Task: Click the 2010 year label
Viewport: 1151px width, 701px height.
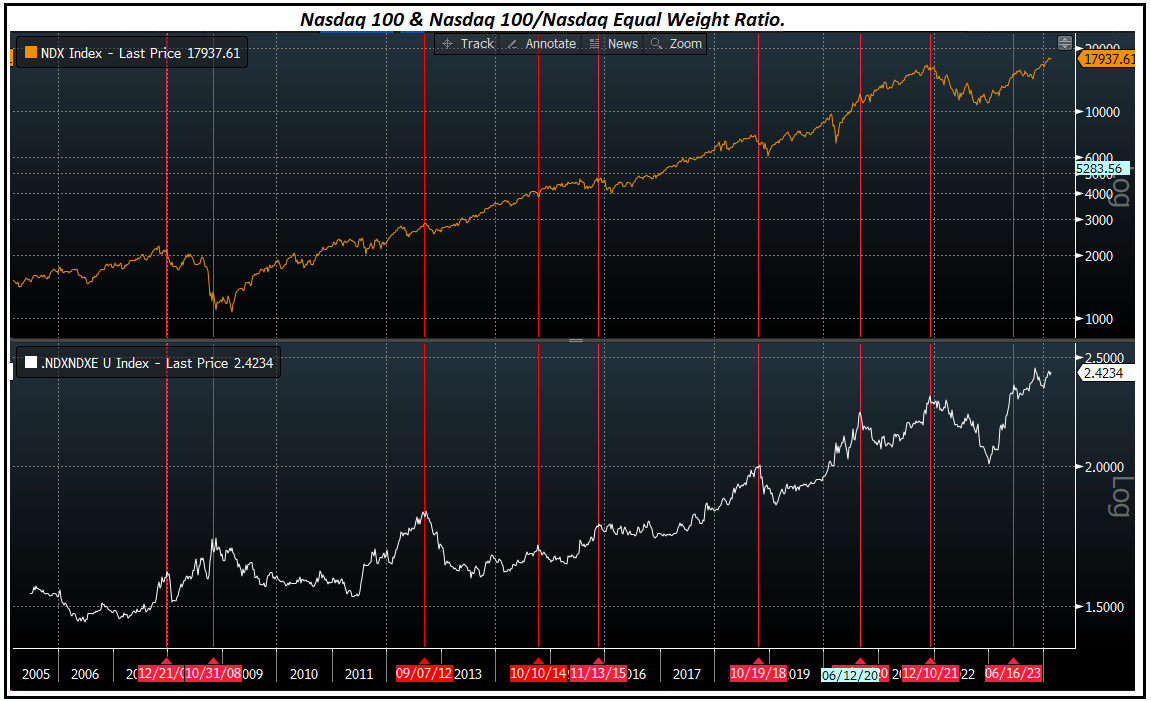Action: tap(304, 674)
